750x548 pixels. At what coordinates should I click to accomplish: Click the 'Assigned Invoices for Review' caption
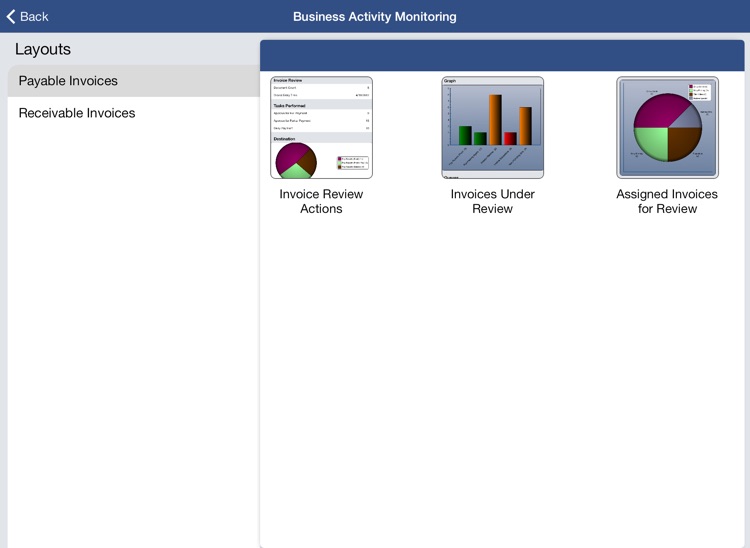pyautogui.click(x=667, y=201)
